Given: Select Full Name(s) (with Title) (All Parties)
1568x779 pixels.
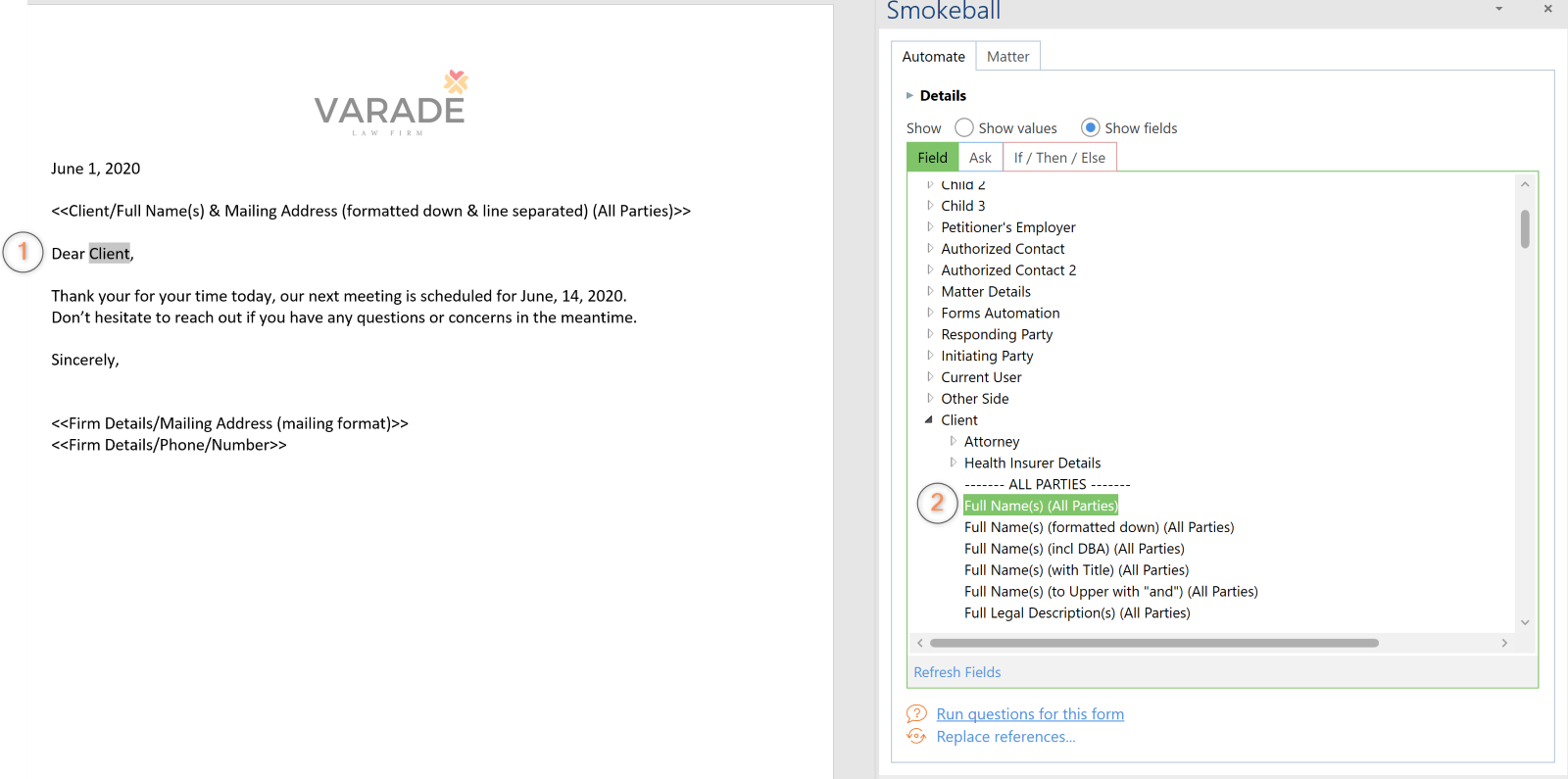Looking at the screenshot, I should click(x=1076, y=570).
